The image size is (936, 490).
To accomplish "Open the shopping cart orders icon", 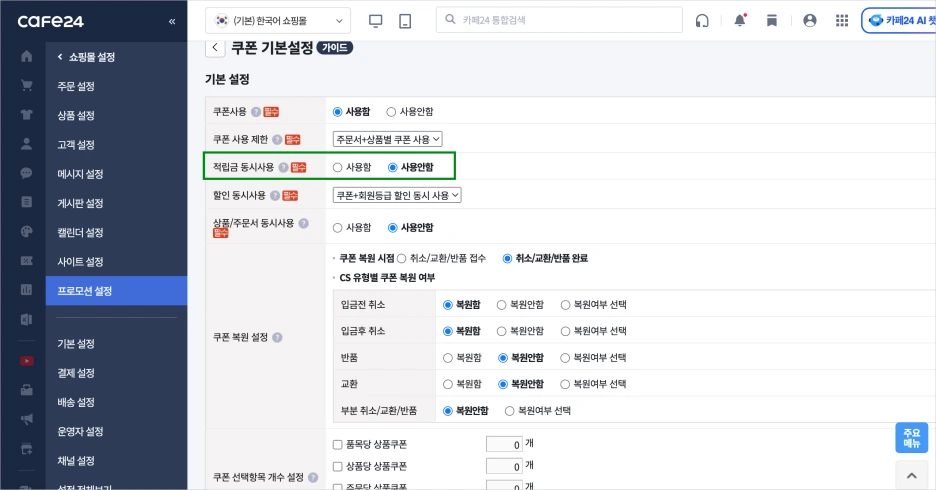I will click(27, 85).
